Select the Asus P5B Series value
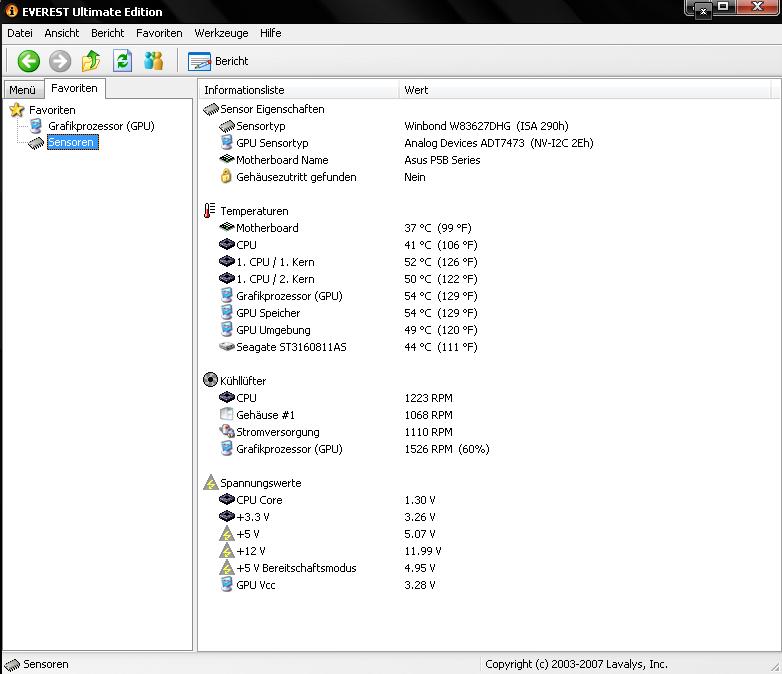The width and height of the screenshot is (782, 674). (442, 160)
